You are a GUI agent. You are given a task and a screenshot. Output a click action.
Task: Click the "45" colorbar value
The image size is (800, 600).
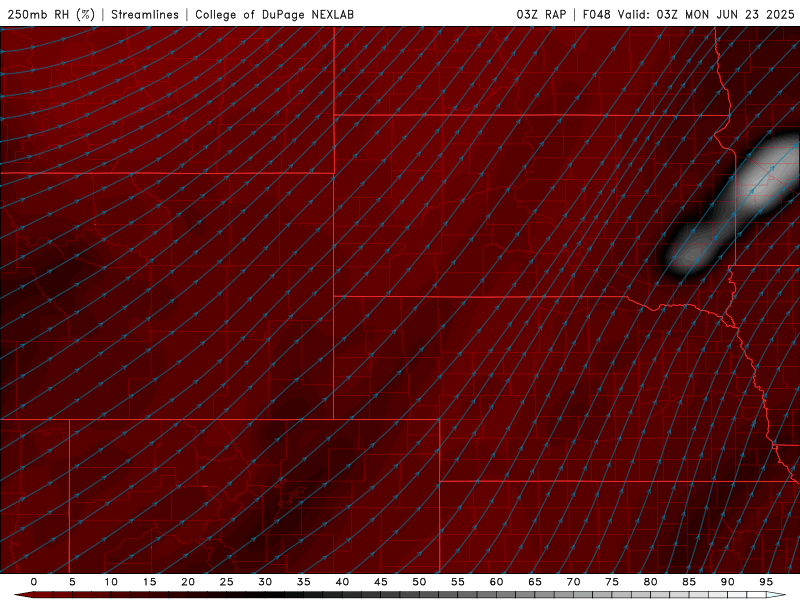click(381, 582)
